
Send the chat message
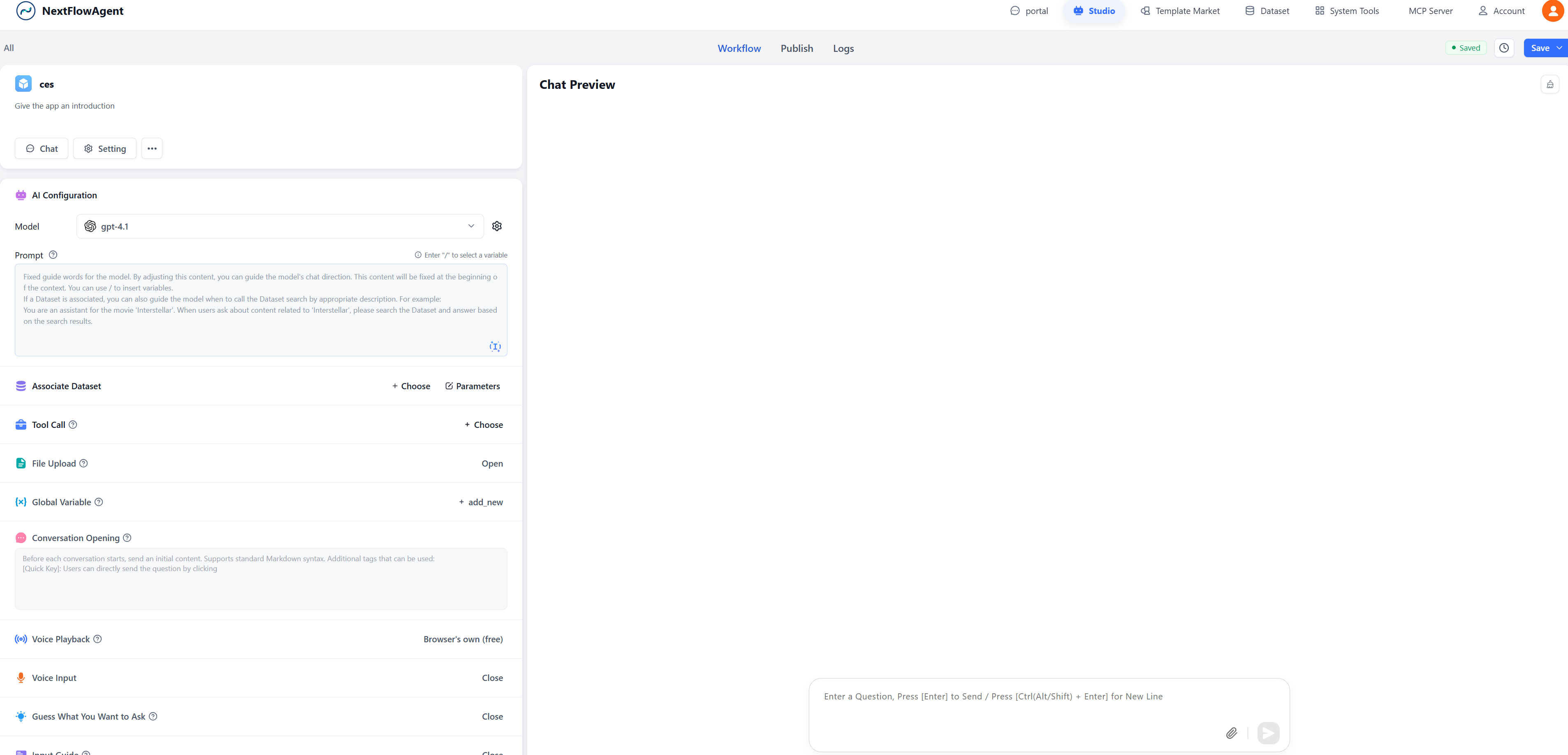click(1269, 733)
